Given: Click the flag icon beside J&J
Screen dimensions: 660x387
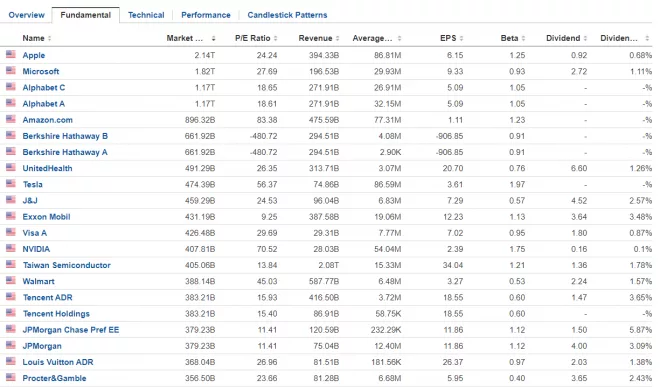Looking at the screenshot, I should pyautogui.click(x=11, y=200).
